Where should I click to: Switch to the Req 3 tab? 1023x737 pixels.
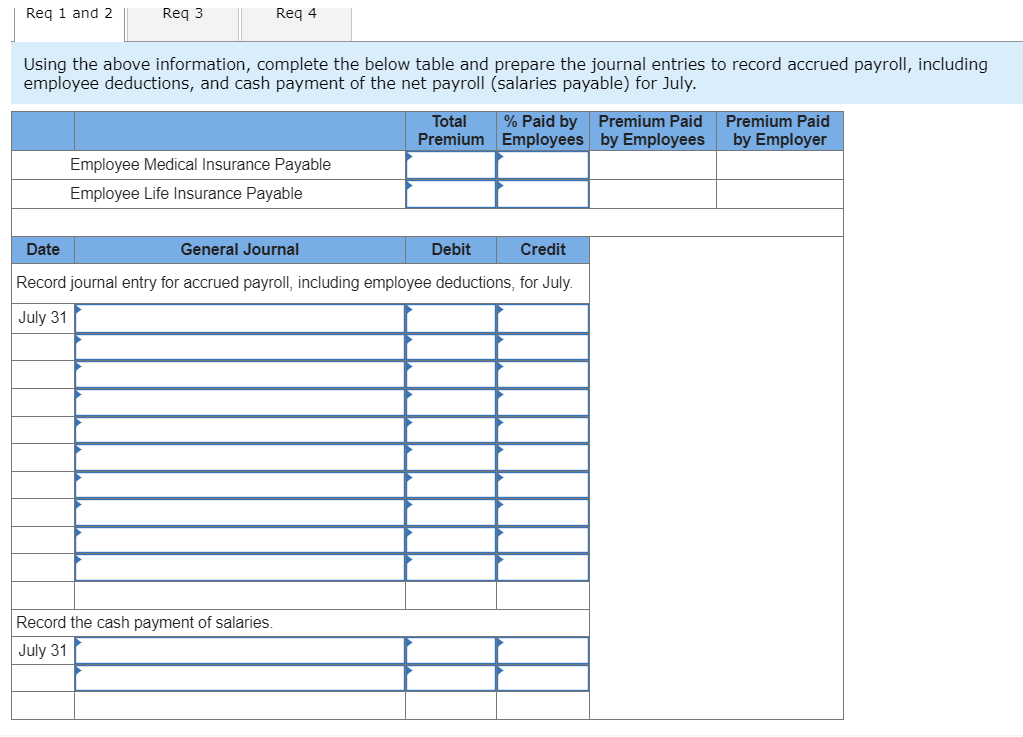tap(182, 22)
